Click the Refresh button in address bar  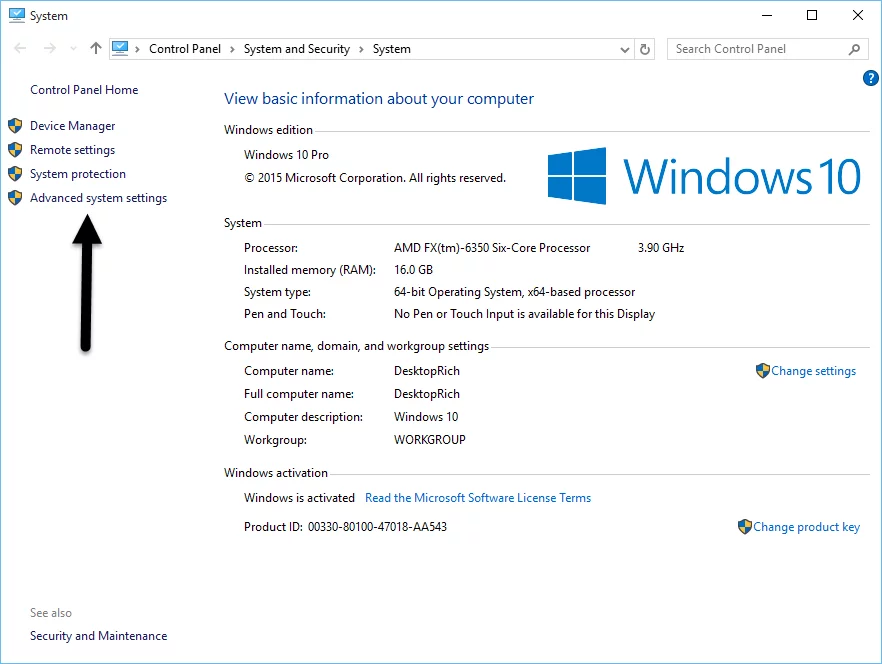646,49
